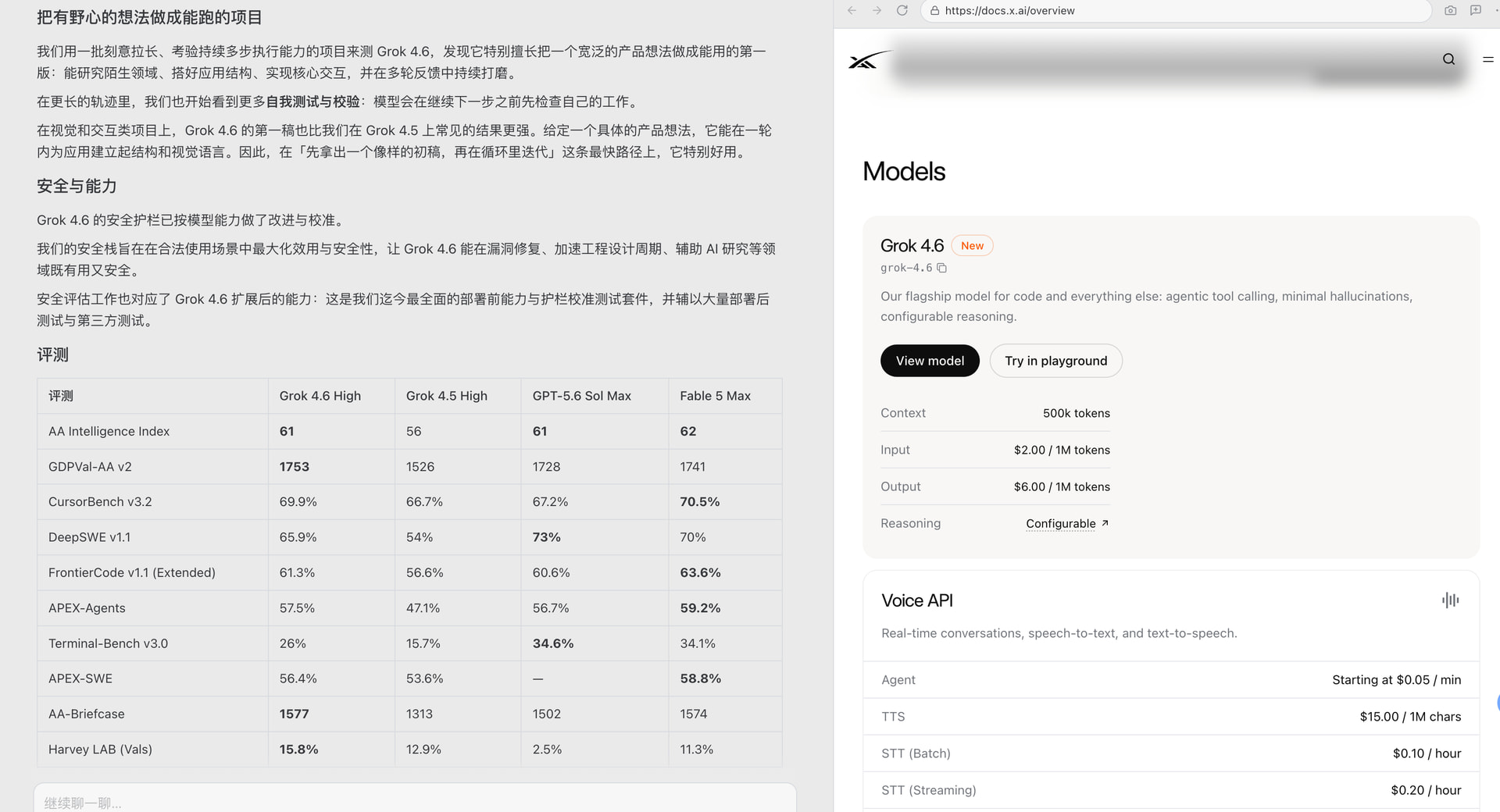This screenshot has width=1500, height=812.
Task: Open the hamburger menu on xAI docs
Action: (x=1487, y=59)
